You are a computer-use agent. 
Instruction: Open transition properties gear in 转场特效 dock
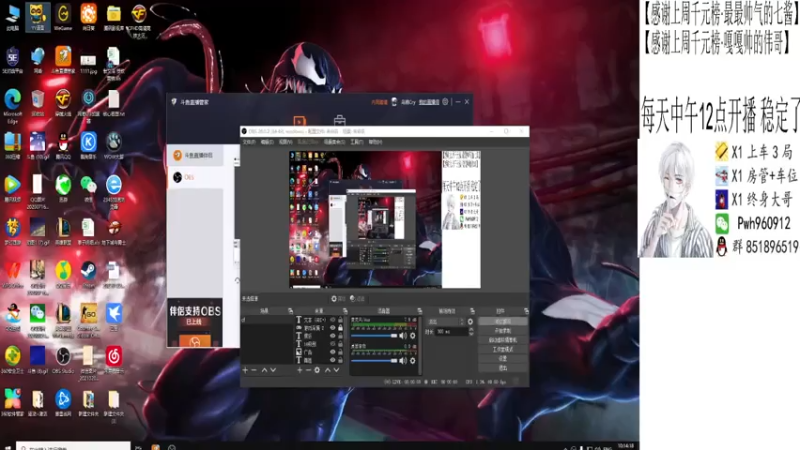tap(470, 321)
